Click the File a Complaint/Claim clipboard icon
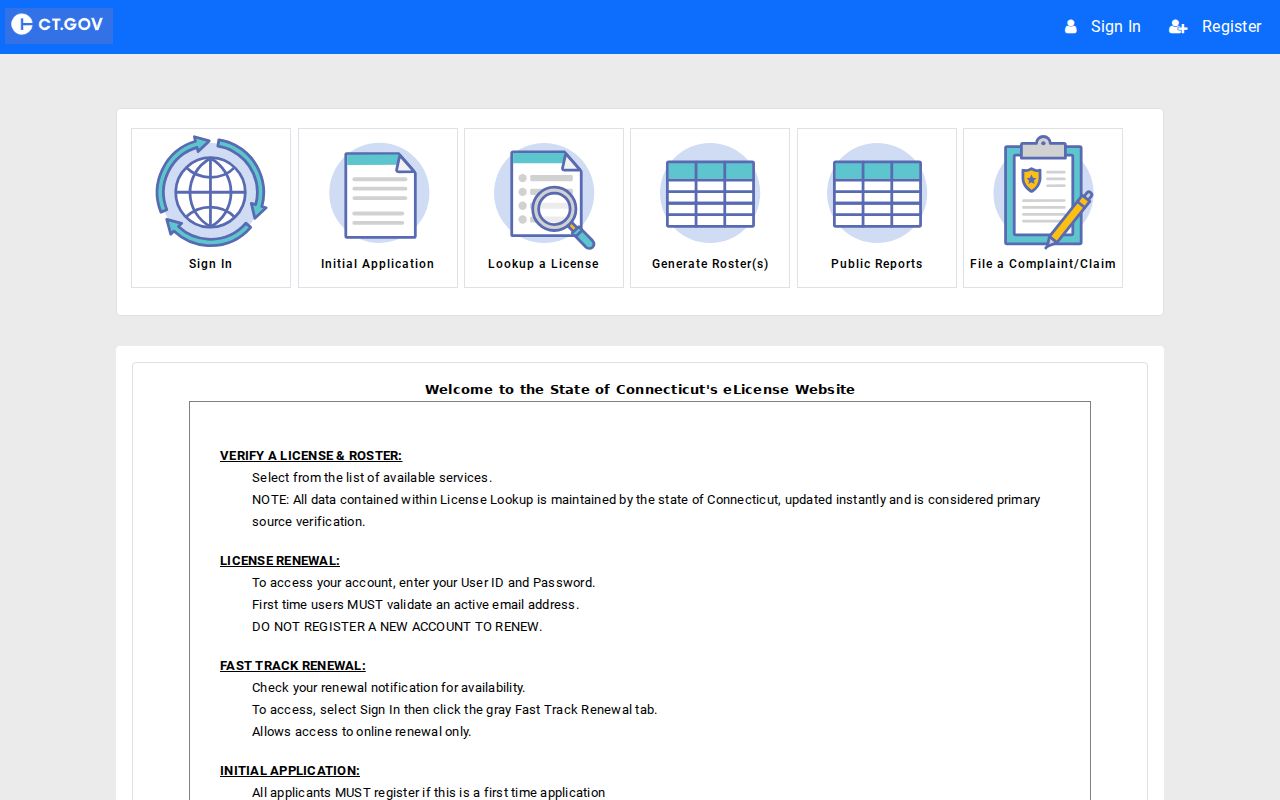The image size is (1280, 800). tap(1043, 192)
